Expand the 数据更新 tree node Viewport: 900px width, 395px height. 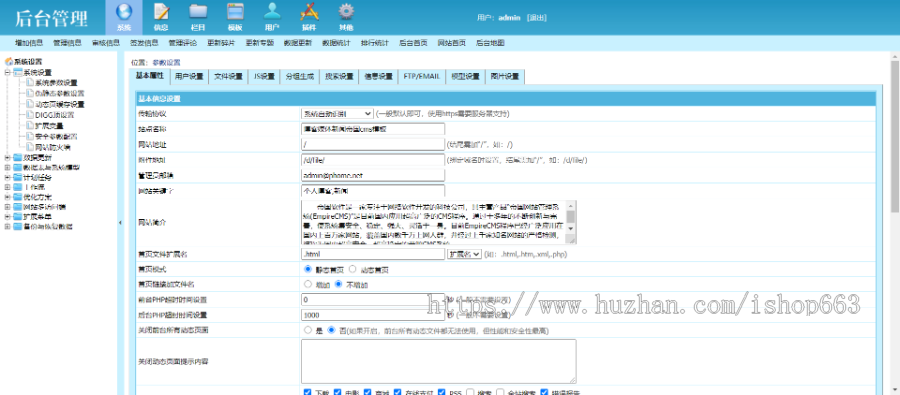(x=7, y=158)
